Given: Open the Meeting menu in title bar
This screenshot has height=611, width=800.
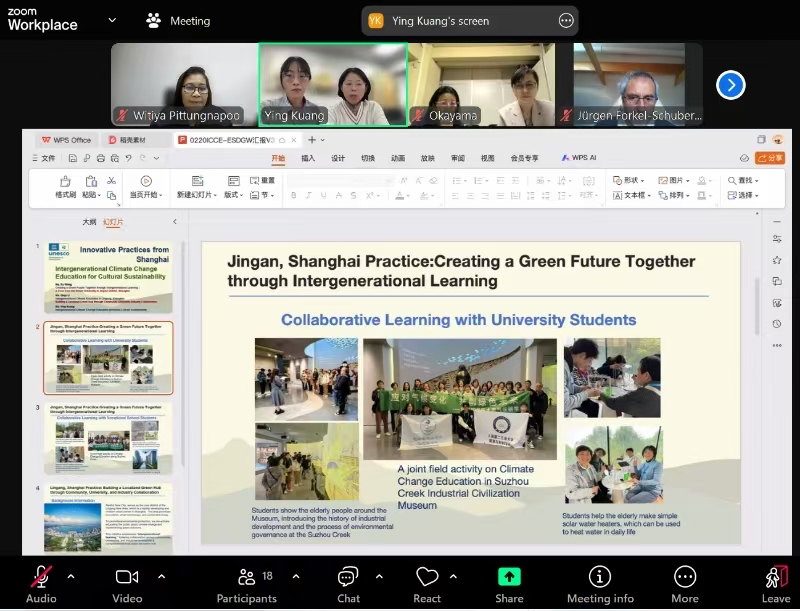Looking at the screenshot, I should tap(178, 20).
